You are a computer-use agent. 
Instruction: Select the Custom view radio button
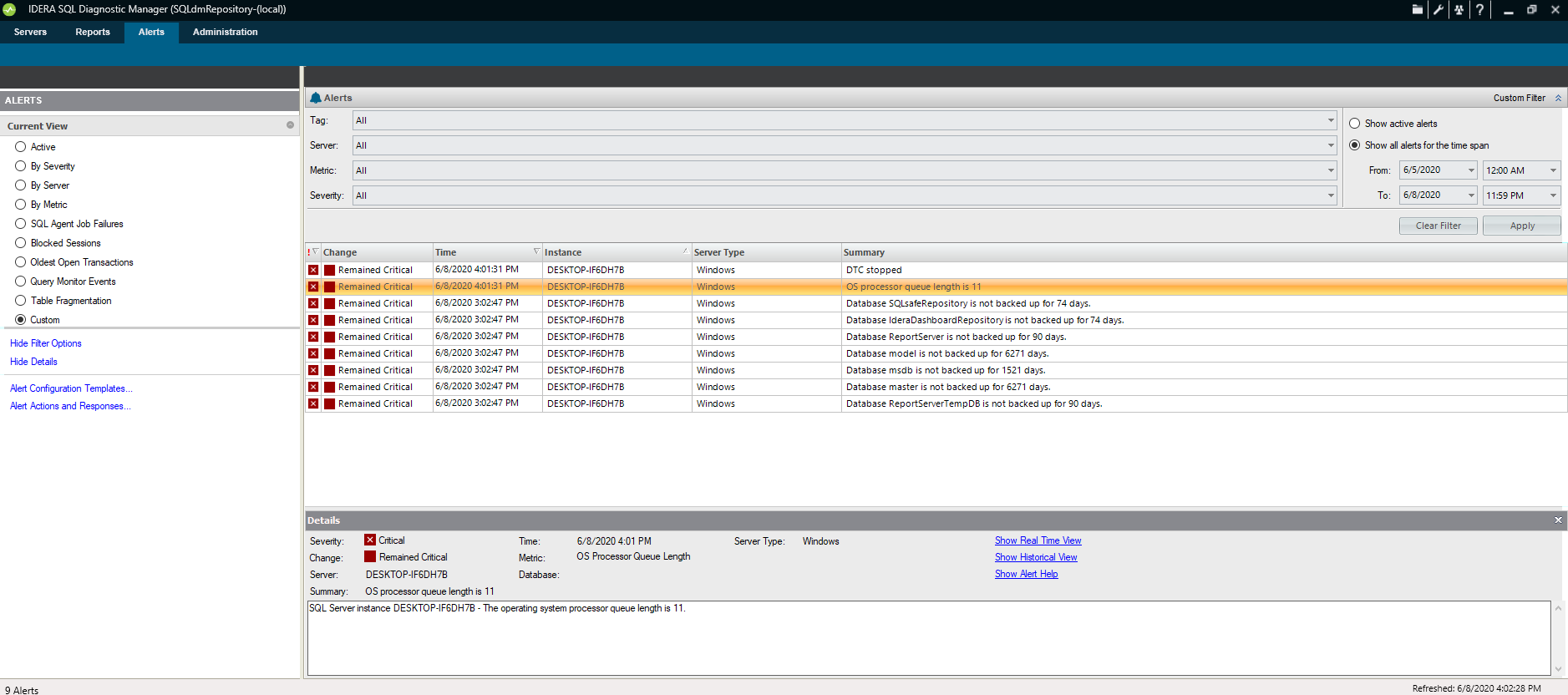click(x=20, y=319)
